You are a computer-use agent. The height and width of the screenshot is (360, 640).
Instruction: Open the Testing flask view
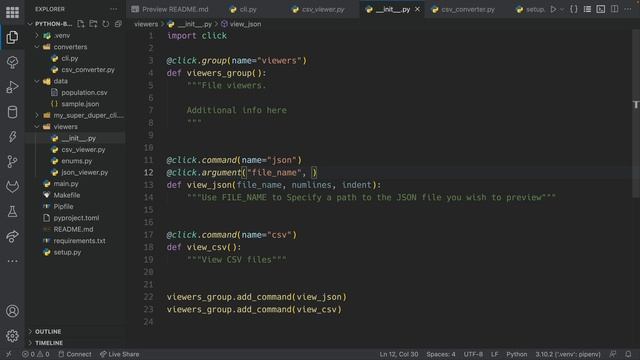[12, 211]
